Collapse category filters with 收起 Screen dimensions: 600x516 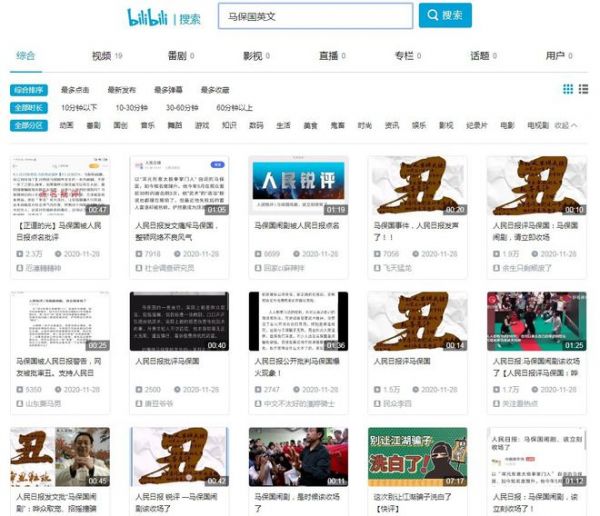point(567,126)
